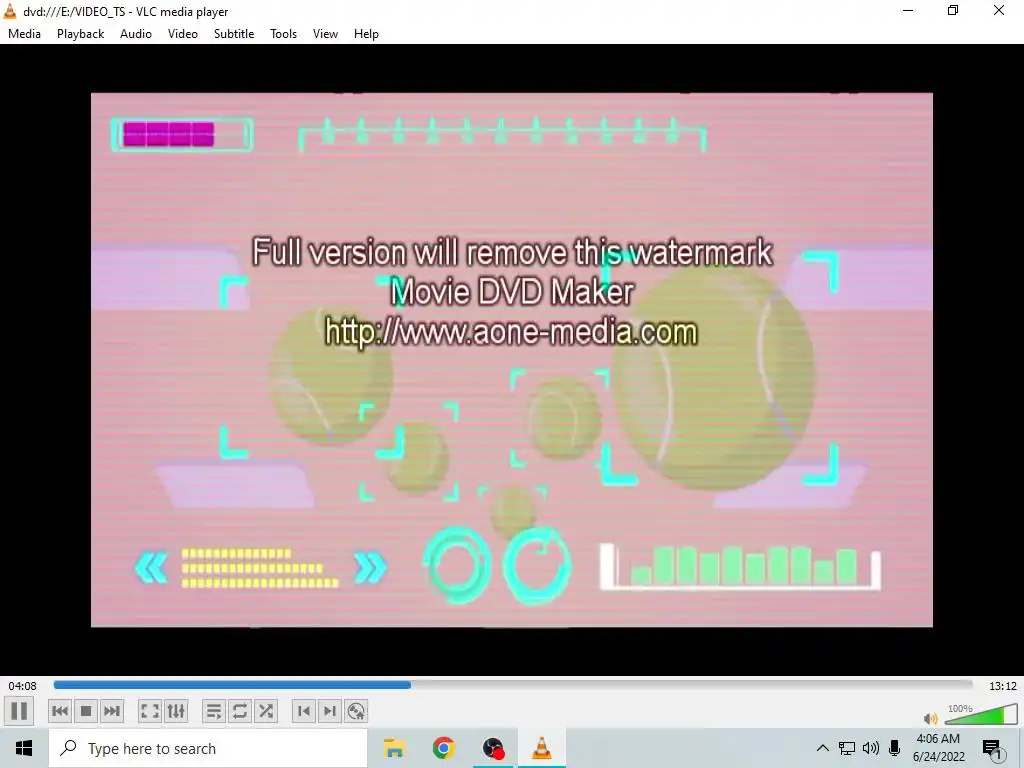
Task: Launch Google Chrome from taskbar
Action: [x=443, y=748]
